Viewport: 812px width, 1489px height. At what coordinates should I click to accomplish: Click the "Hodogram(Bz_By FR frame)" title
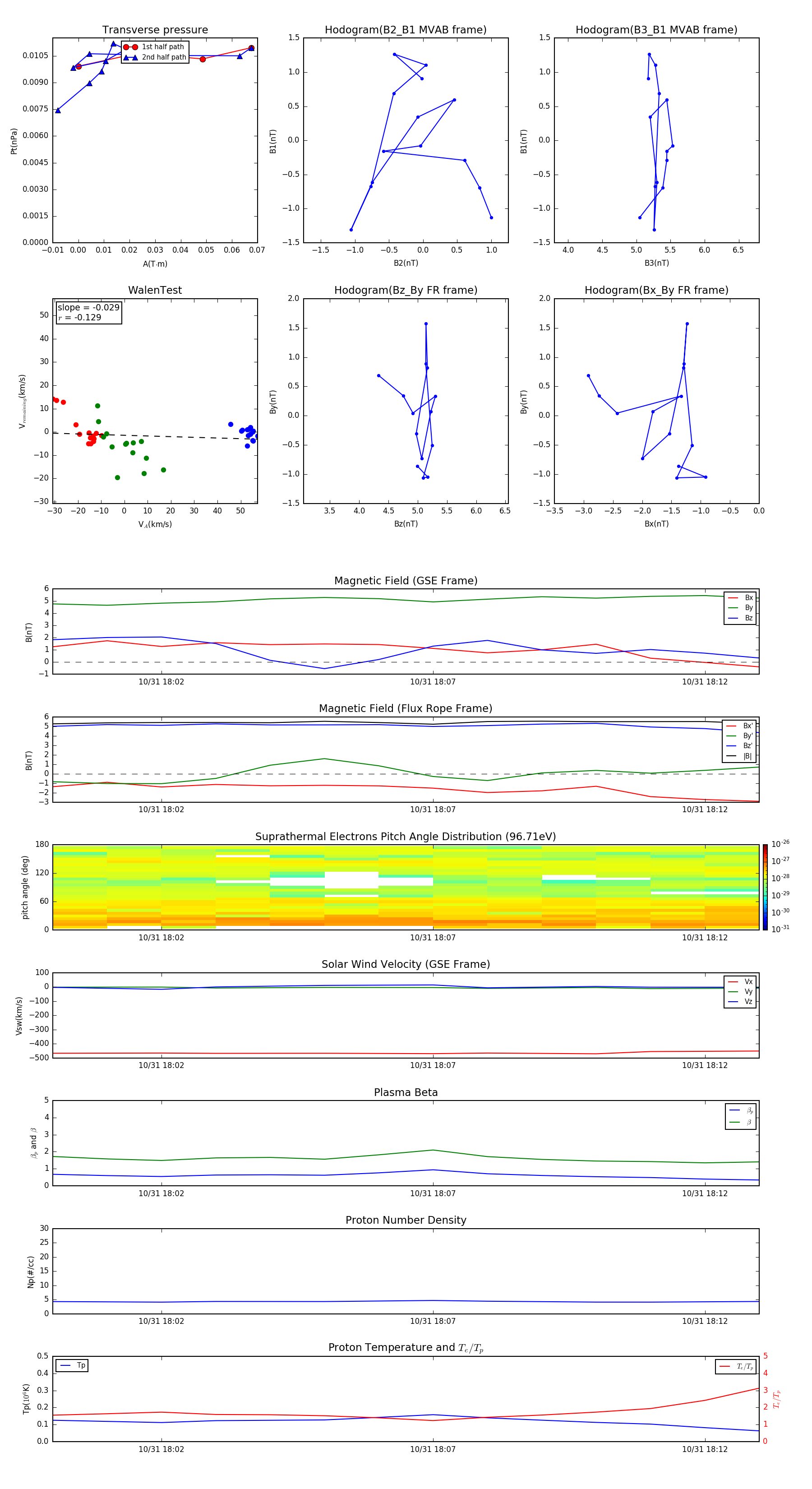coord(406,290)
